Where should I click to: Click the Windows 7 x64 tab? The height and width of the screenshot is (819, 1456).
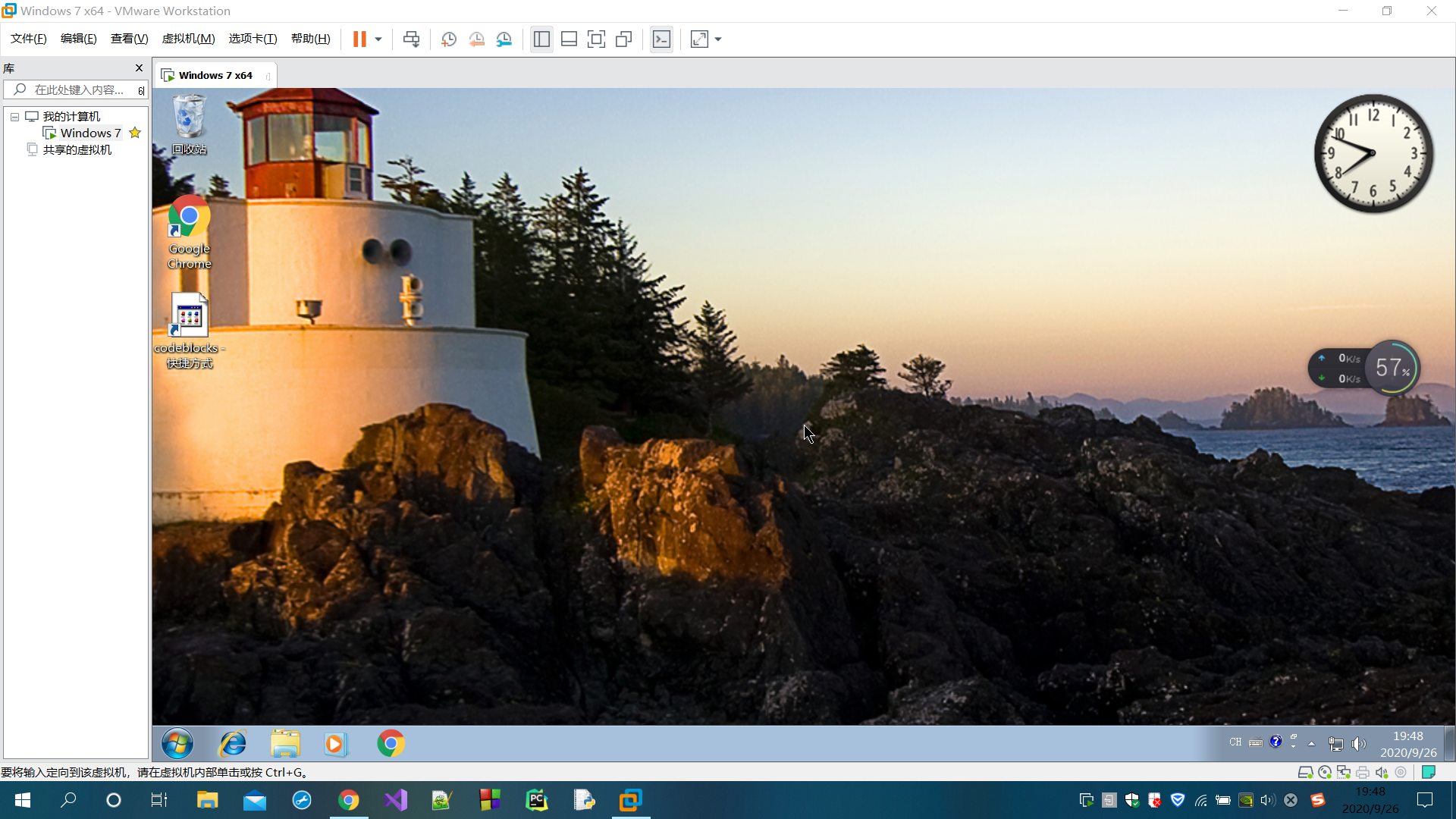[215, 76]
